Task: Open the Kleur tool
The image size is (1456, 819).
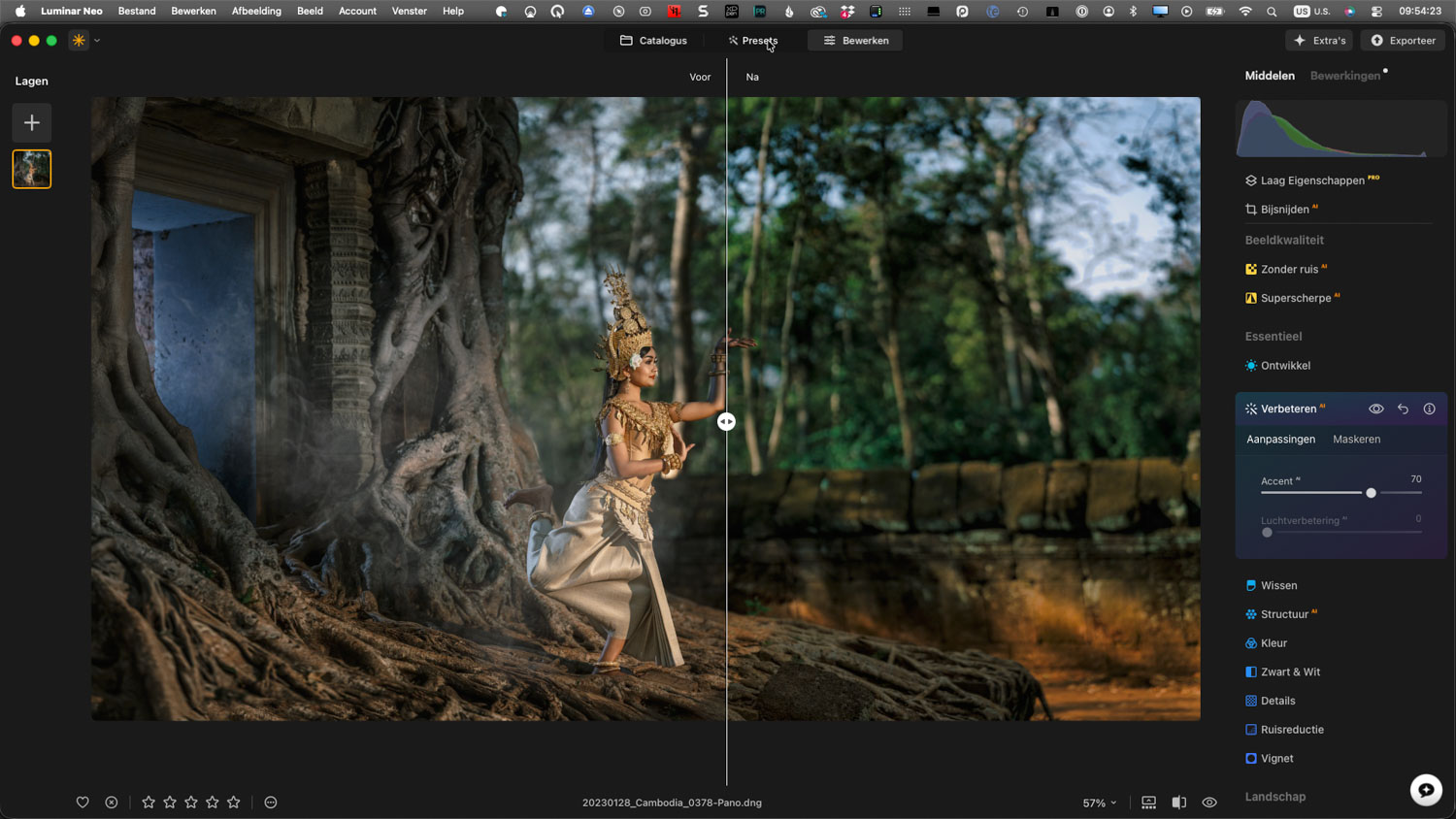Action: pyautogui.click(x=1267, y=643)
